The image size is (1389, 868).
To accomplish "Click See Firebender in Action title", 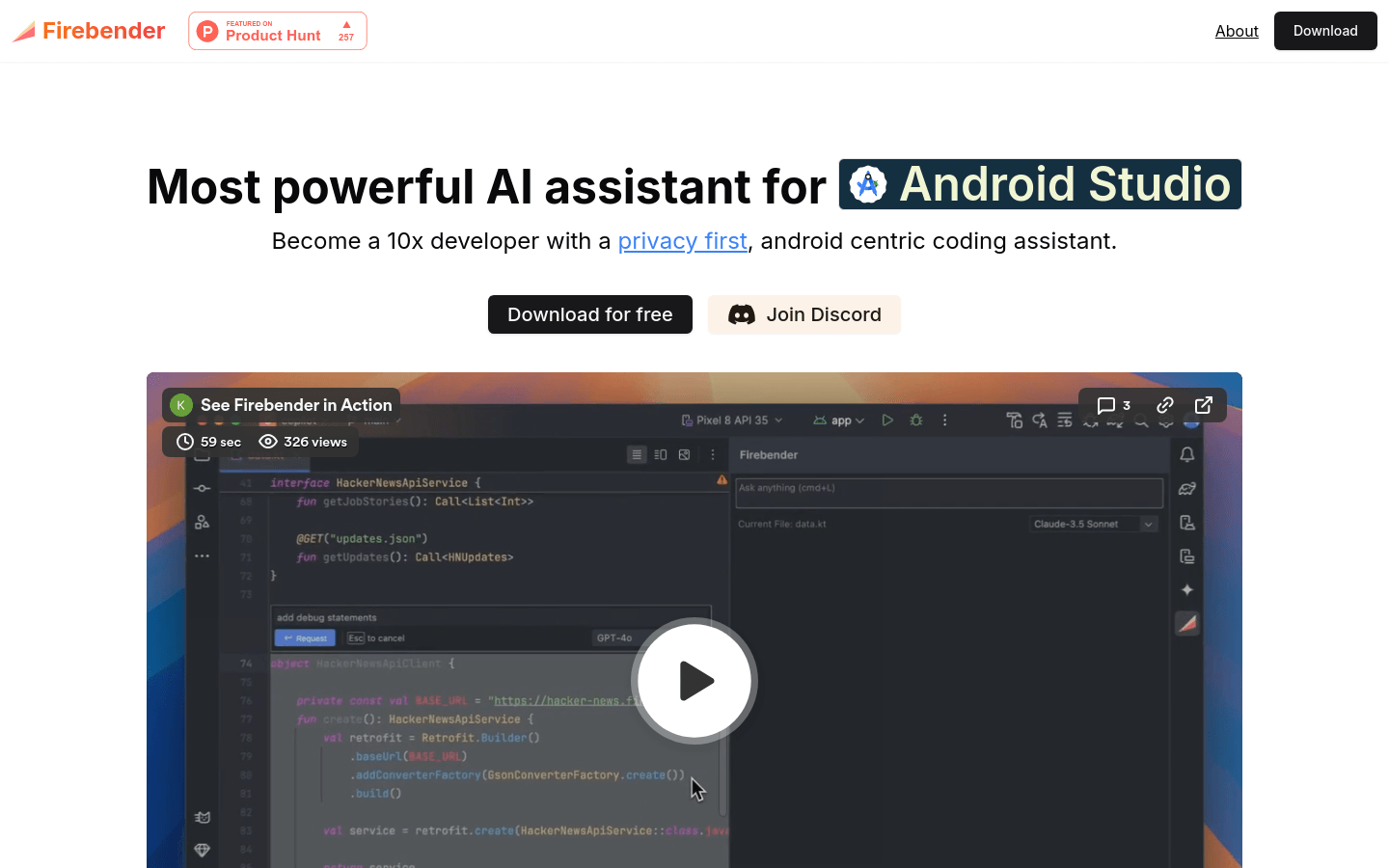I will (x=296, y=405).
